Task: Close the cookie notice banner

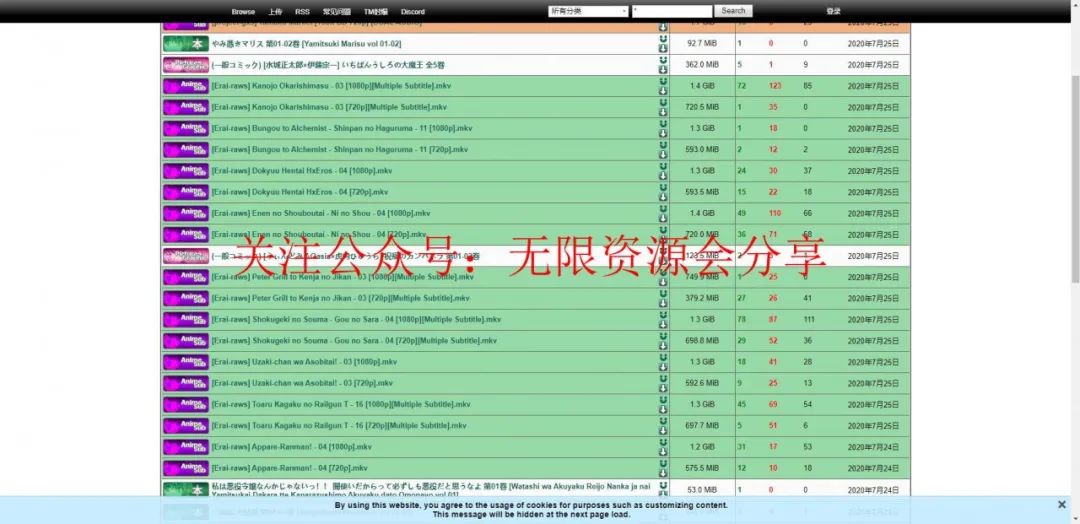Action: [x=1061, y=505]
